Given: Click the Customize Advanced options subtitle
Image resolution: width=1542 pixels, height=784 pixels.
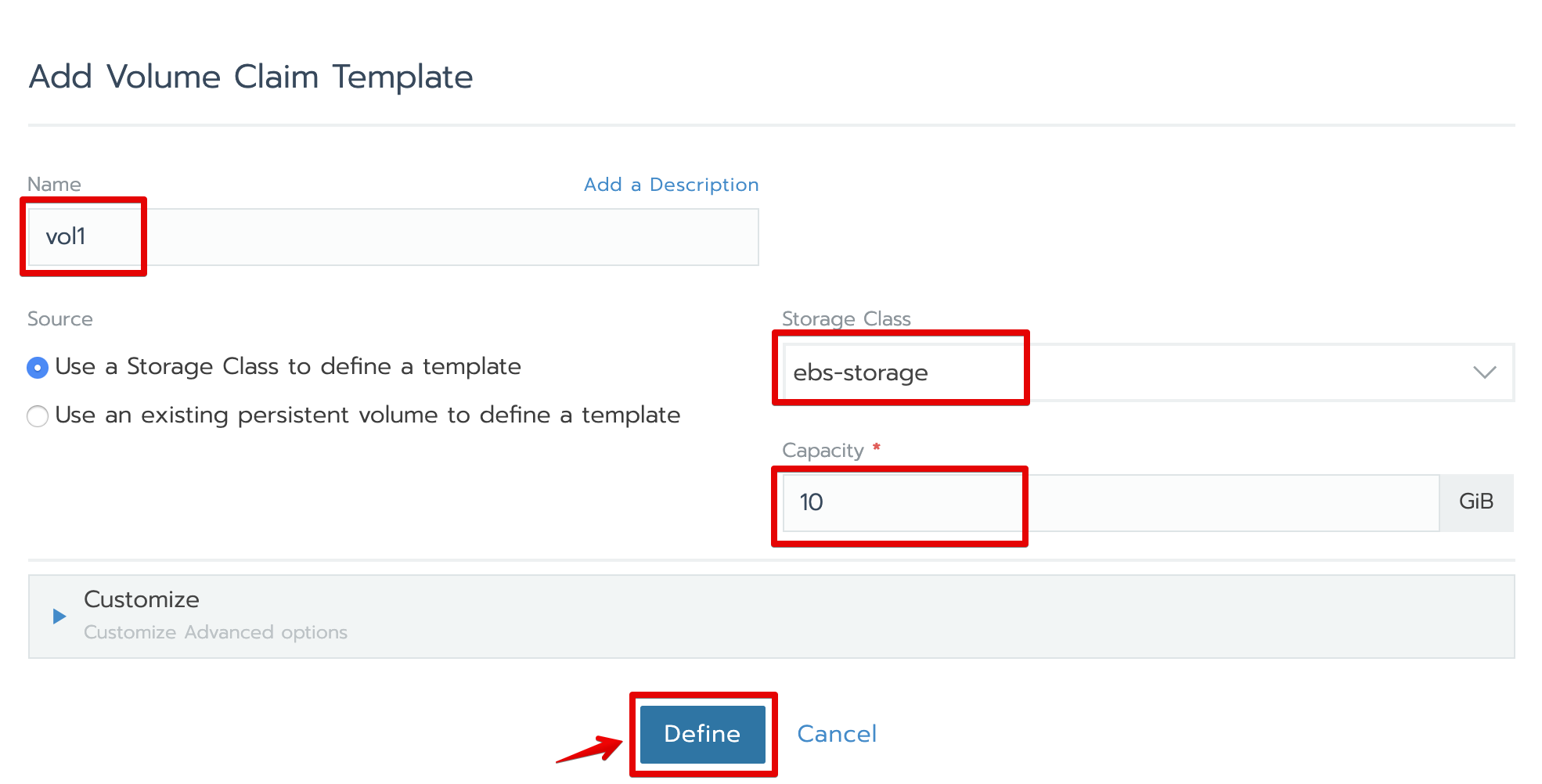Looking at the screenshot, I should pyautogui.click(x=215, y=632).
